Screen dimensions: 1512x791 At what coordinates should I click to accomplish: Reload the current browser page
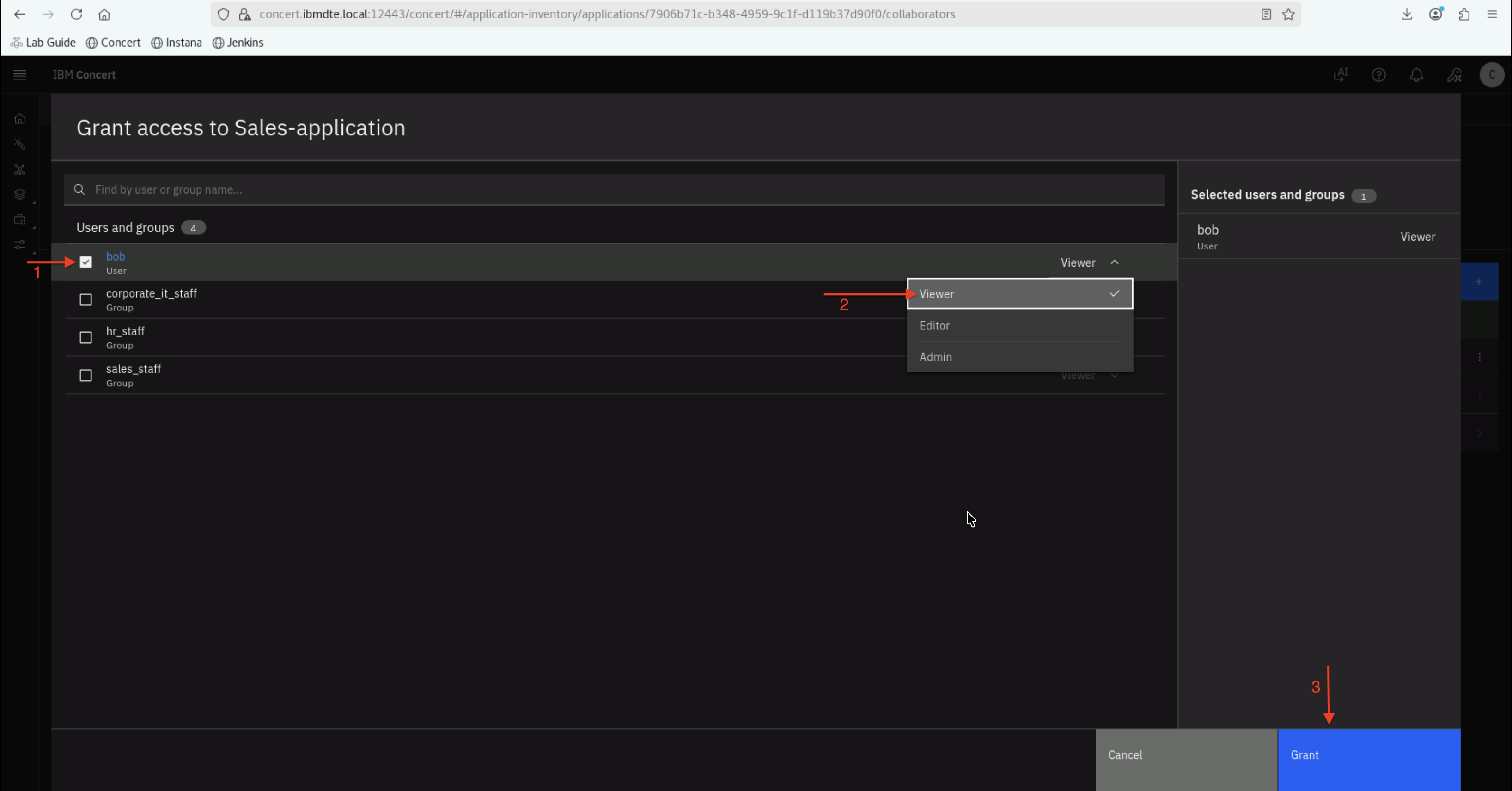point(76,14)
